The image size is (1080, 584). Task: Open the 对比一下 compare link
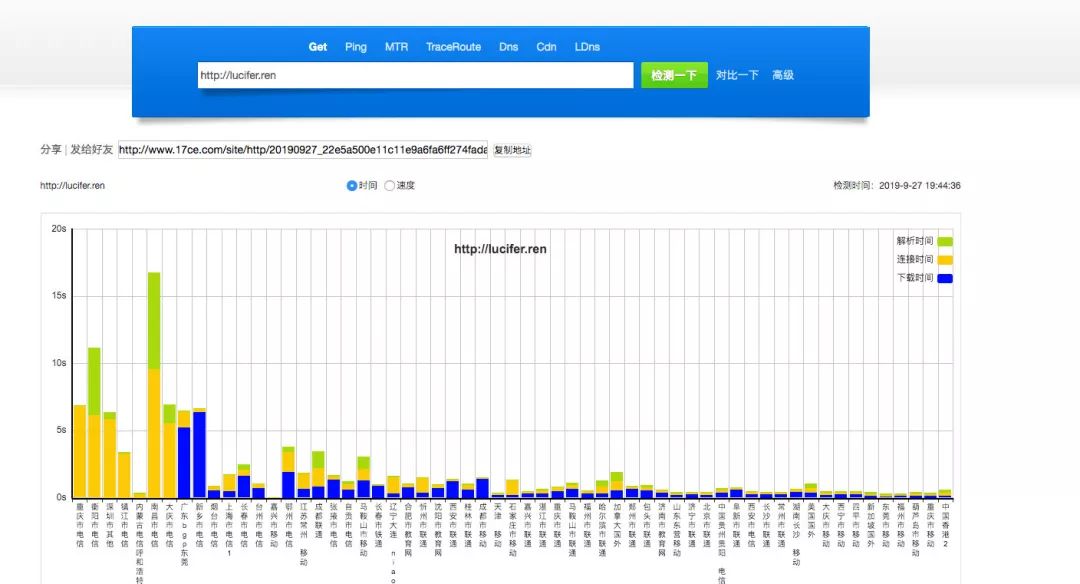point(737,75)
